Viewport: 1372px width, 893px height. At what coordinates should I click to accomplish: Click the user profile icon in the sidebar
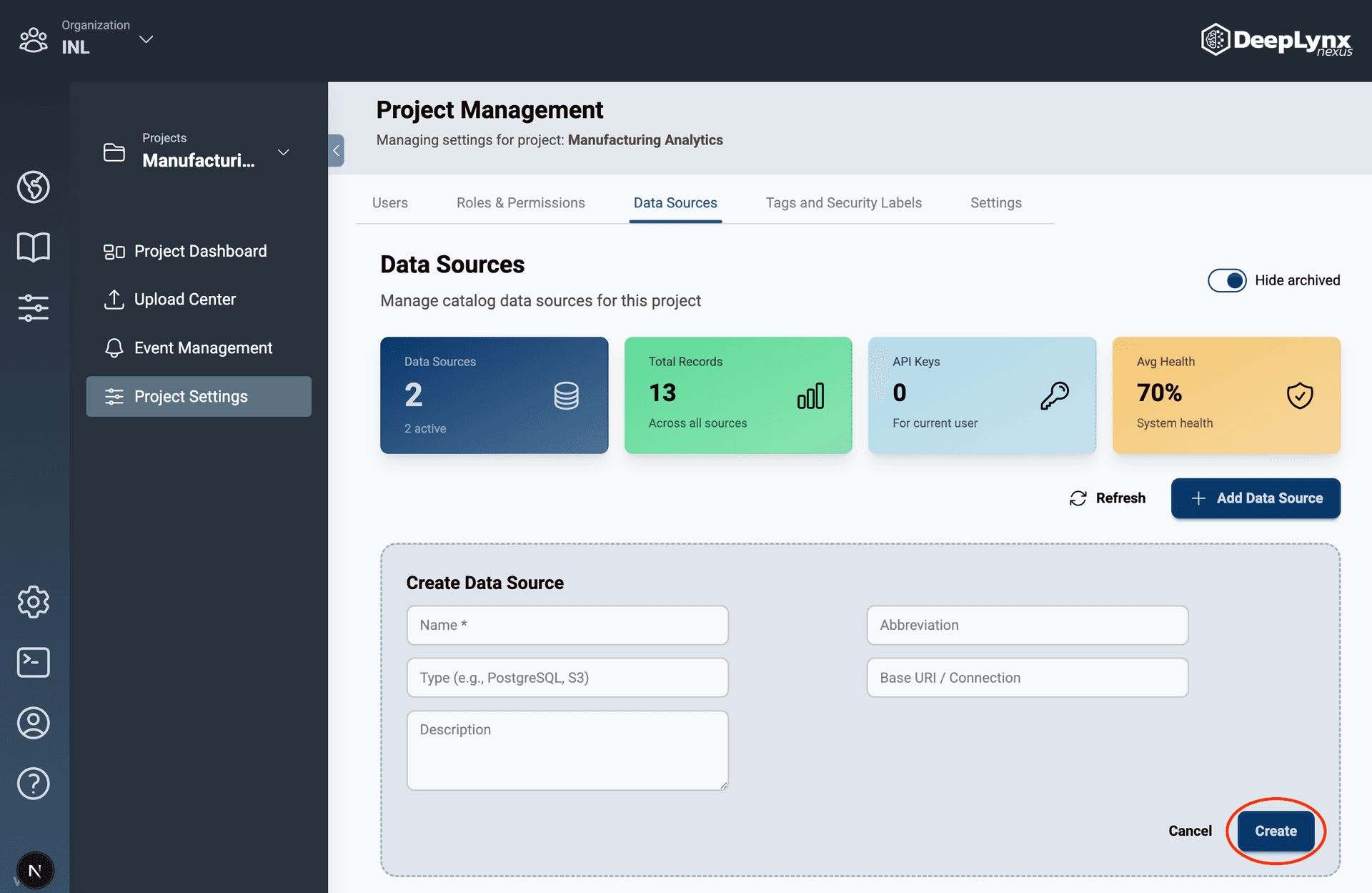(33, 723)
